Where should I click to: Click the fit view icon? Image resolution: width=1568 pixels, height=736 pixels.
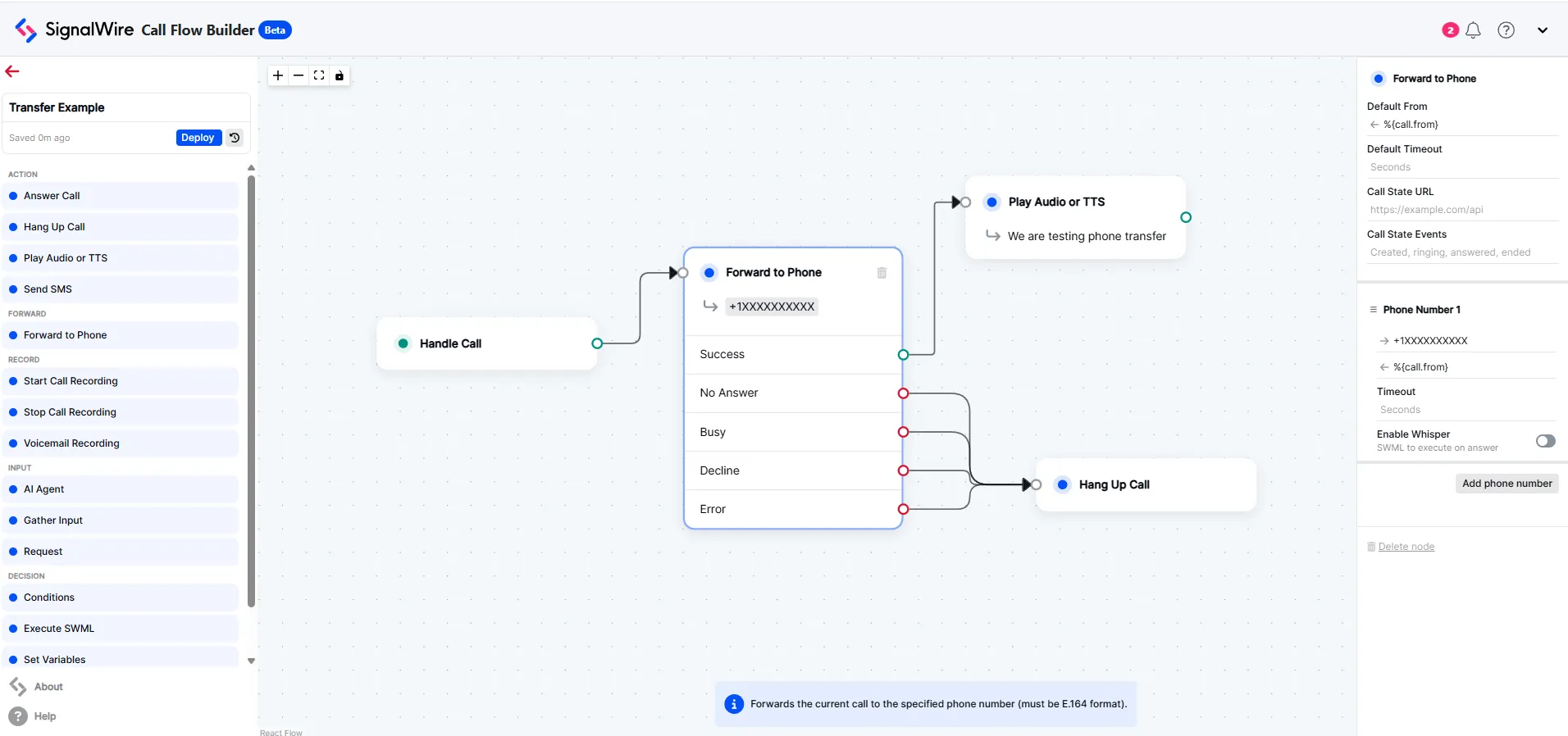(x=319, y=75)
